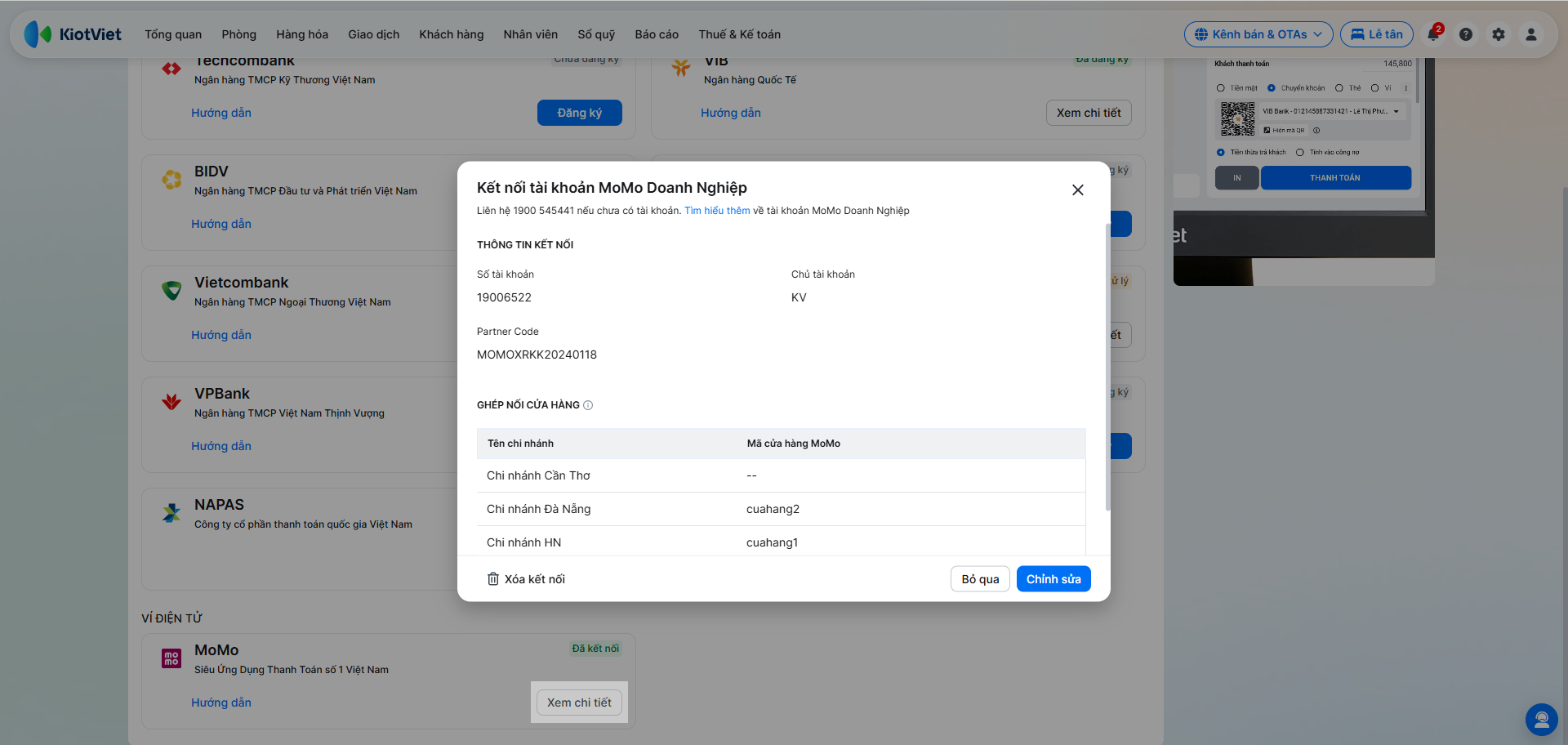Open the help question mark icon
This screenshot has height=745, width=1568.
1466,34
